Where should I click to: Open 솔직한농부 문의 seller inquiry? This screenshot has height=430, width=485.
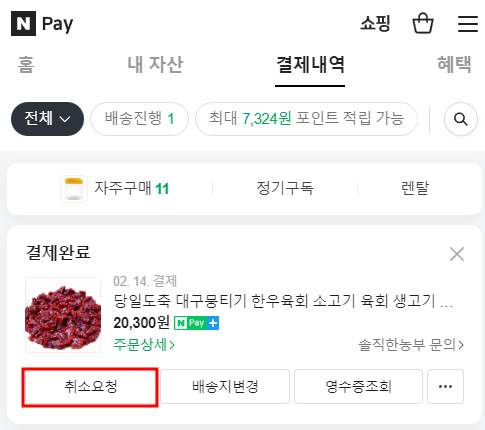[411, 345]
